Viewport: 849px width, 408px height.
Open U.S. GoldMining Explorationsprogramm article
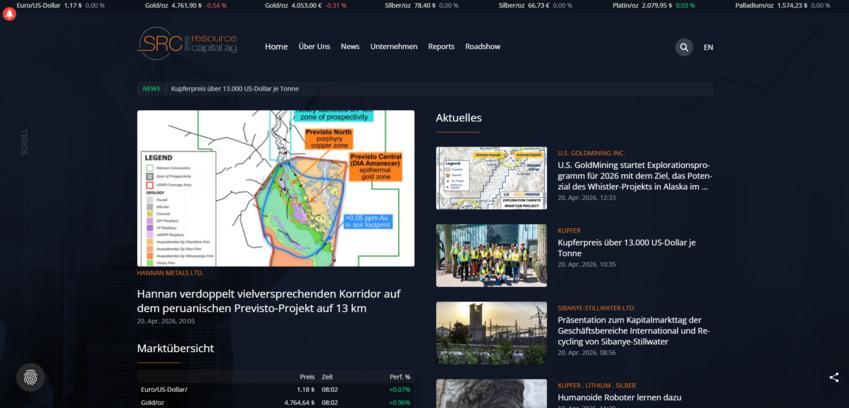[633, 175]
